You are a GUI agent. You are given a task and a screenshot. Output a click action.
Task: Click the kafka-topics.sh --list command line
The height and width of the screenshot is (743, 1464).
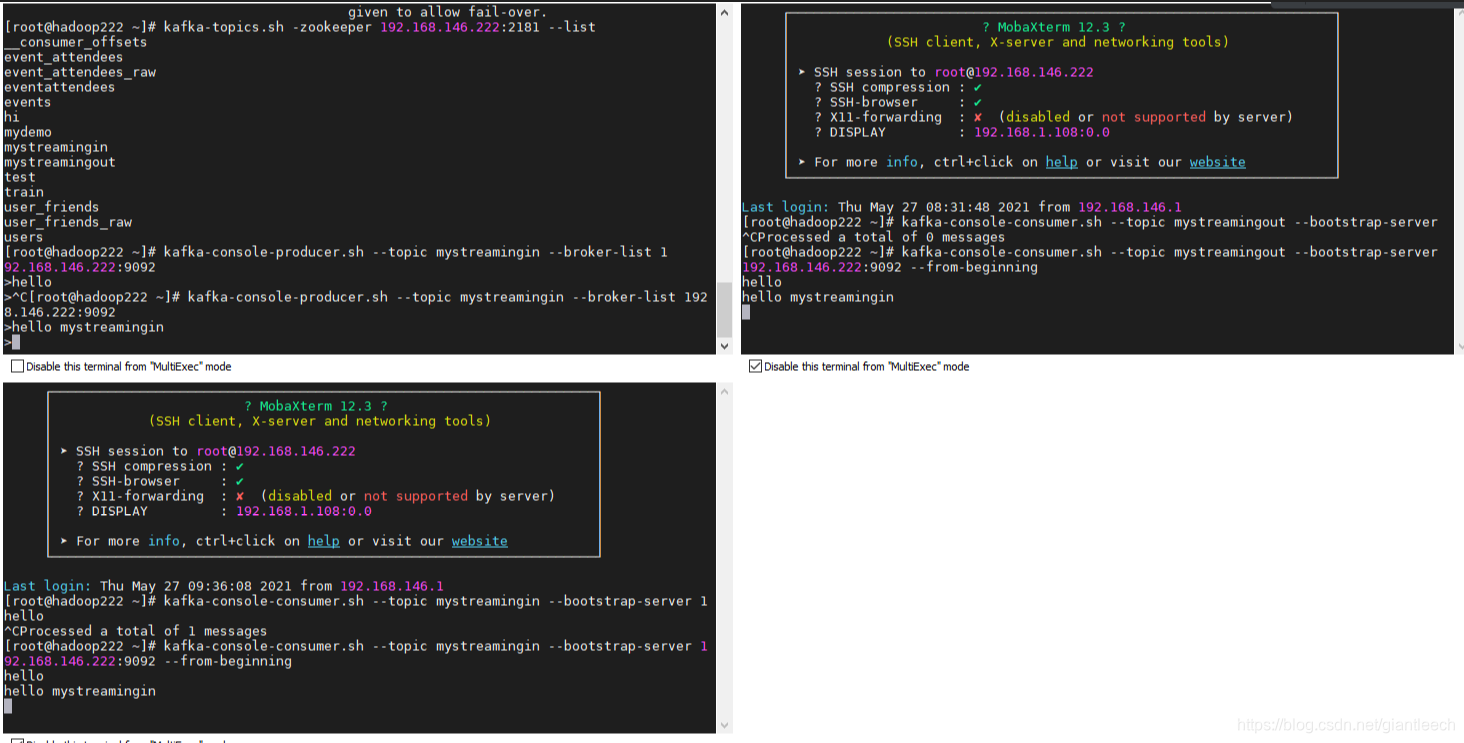click(300, 27)
